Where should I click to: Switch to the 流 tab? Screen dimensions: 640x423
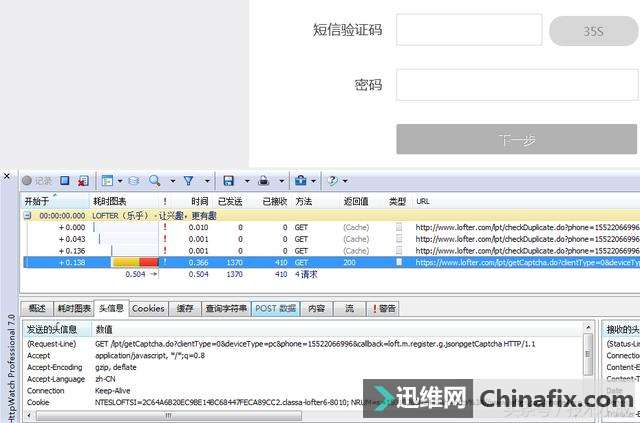coord(349,308)
